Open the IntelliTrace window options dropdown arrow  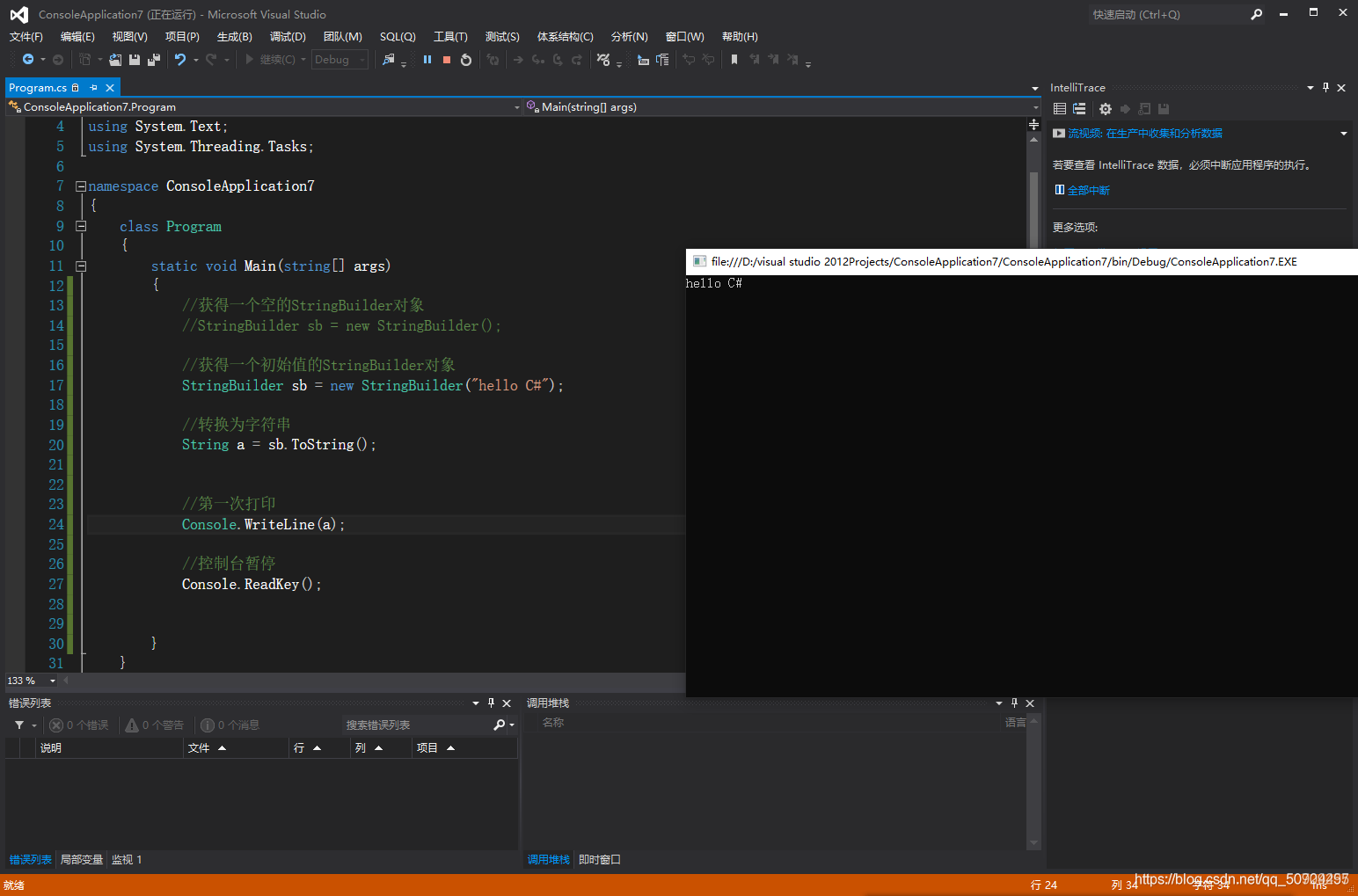pos(1311,87)
